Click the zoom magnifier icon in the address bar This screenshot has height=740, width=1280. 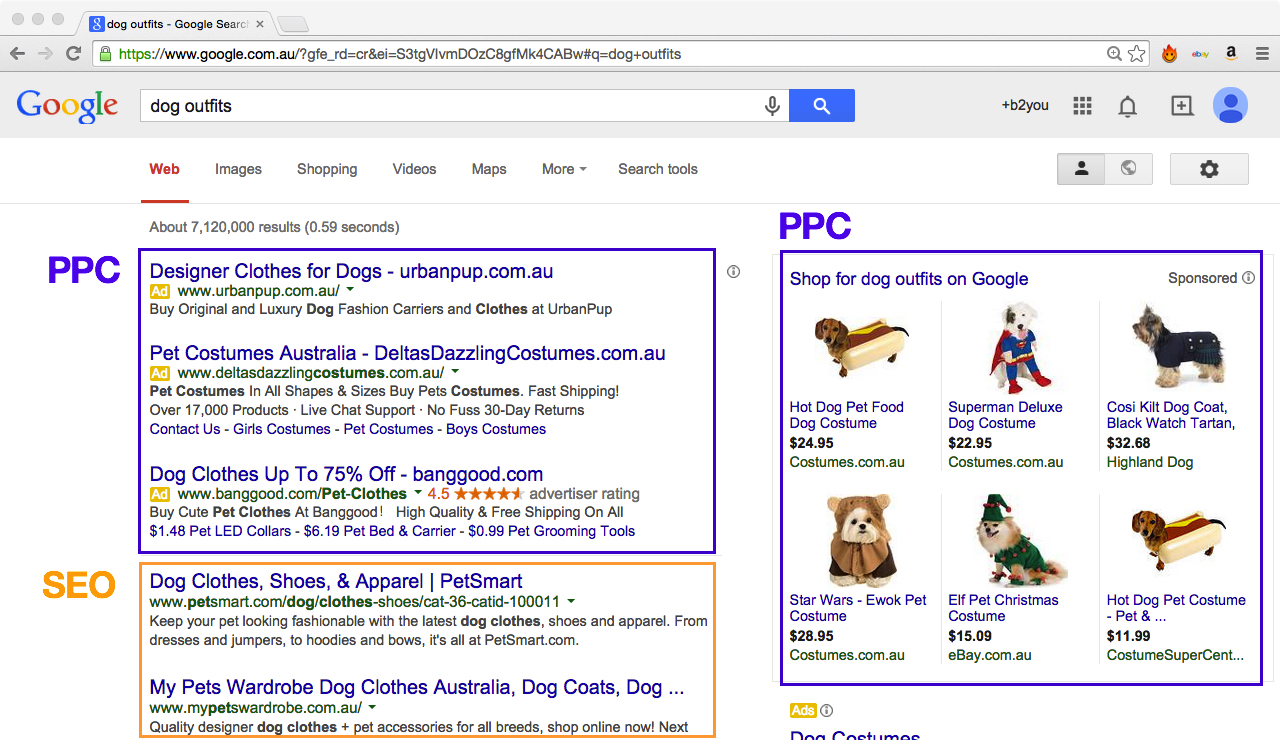coord(1114,54)
